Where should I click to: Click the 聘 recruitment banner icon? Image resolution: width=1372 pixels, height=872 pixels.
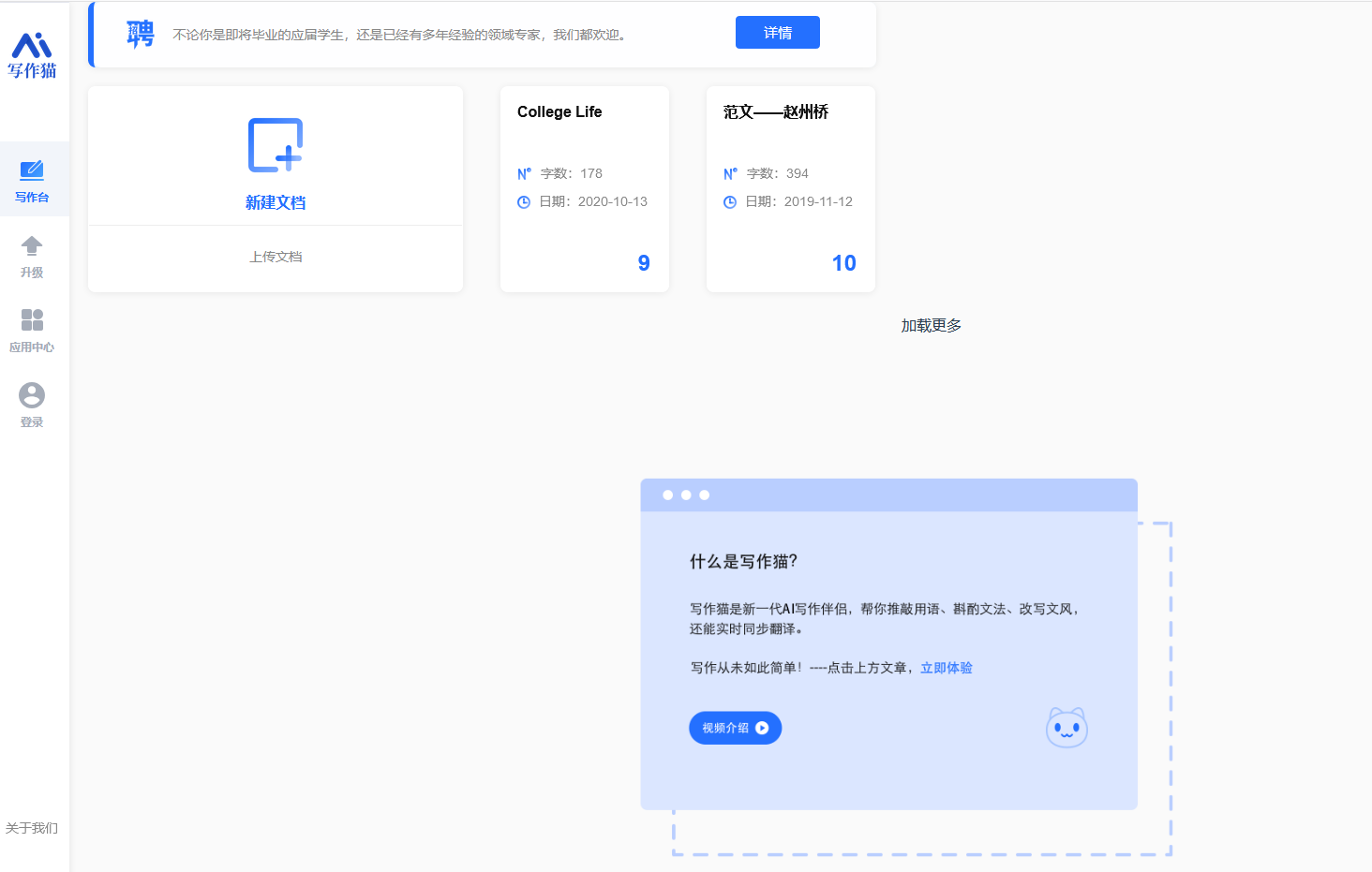pyautogui.click(x=141, y=35)
